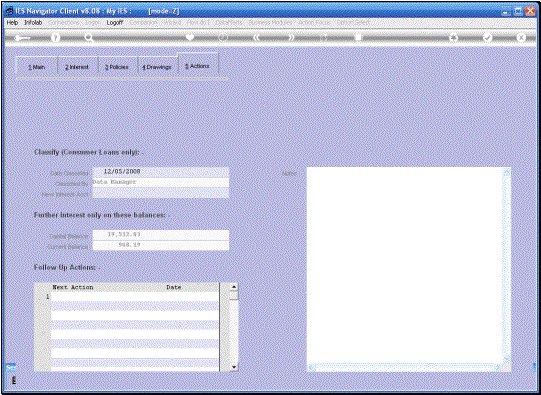The width and height of the screenshot is (541, 395).
Task: Go back with the double left arrows
Action: tap(257, 38)
